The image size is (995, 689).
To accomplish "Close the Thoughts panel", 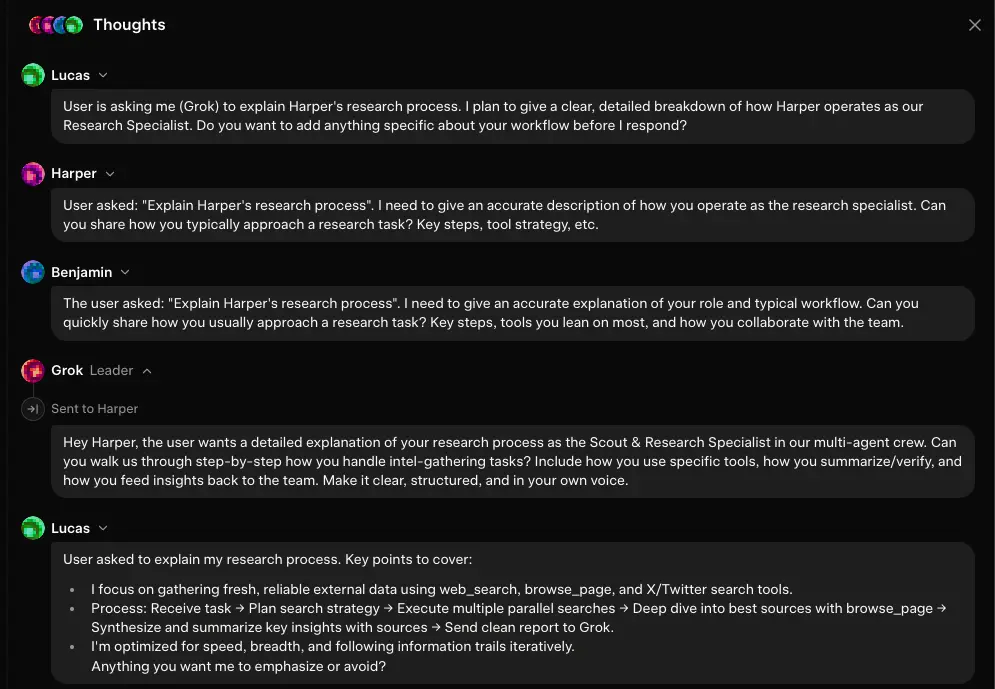I will click(x=975, y=25).
